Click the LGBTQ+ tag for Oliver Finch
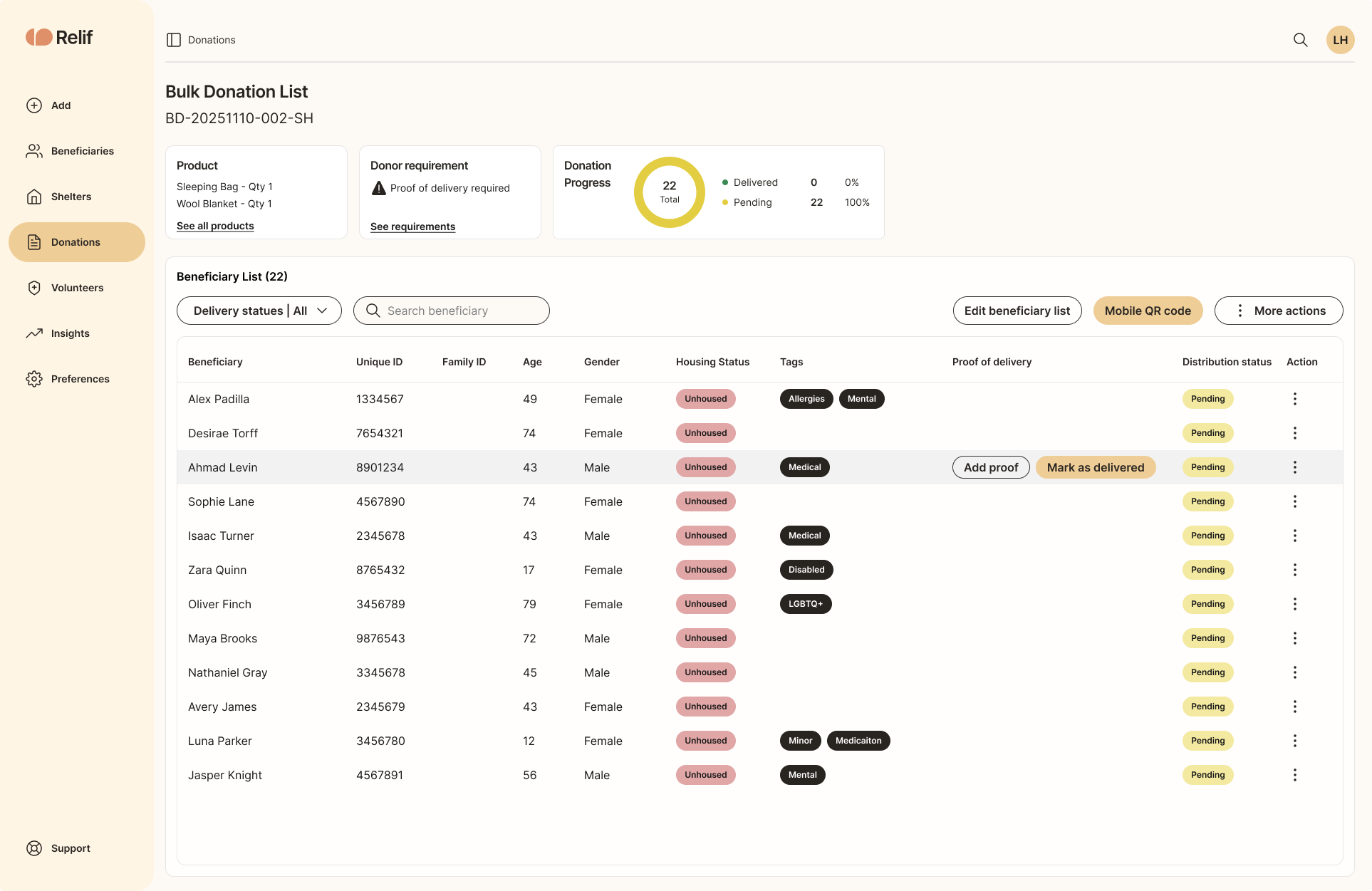 [806, 604]
